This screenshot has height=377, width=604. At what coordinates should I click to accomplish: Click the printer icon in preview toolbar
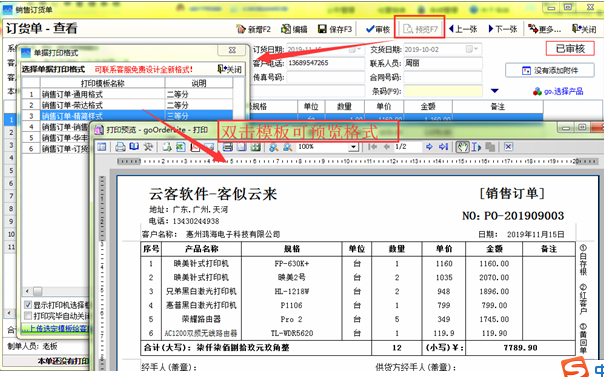coord(121,147)
